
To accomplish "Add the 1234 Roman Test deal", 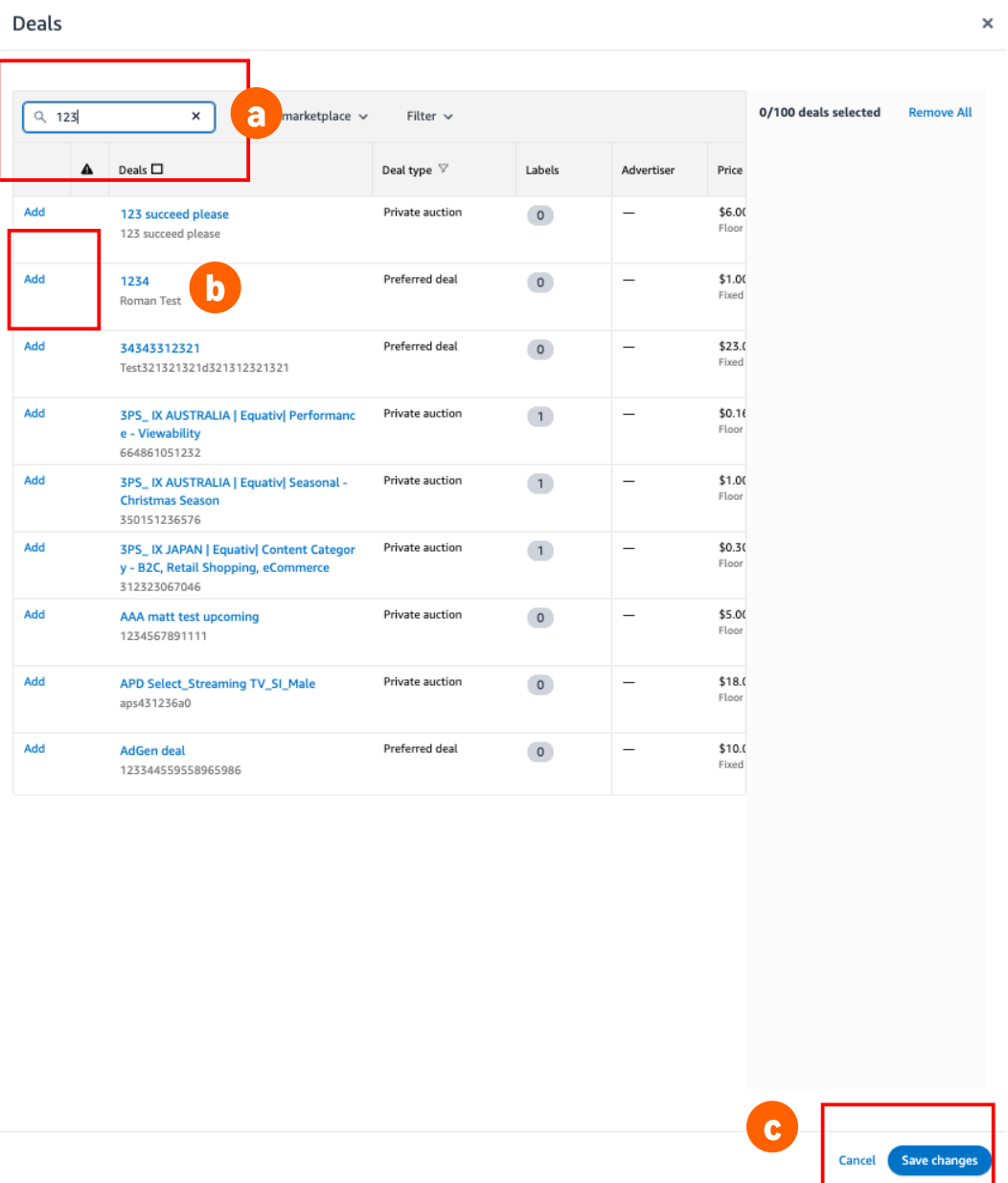I will pyautogui.click(x=34, y=279).
